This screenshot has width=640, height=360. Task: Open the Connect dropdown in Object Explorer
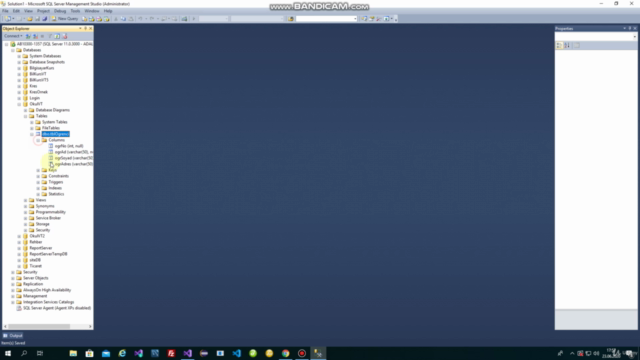(13, 36)
